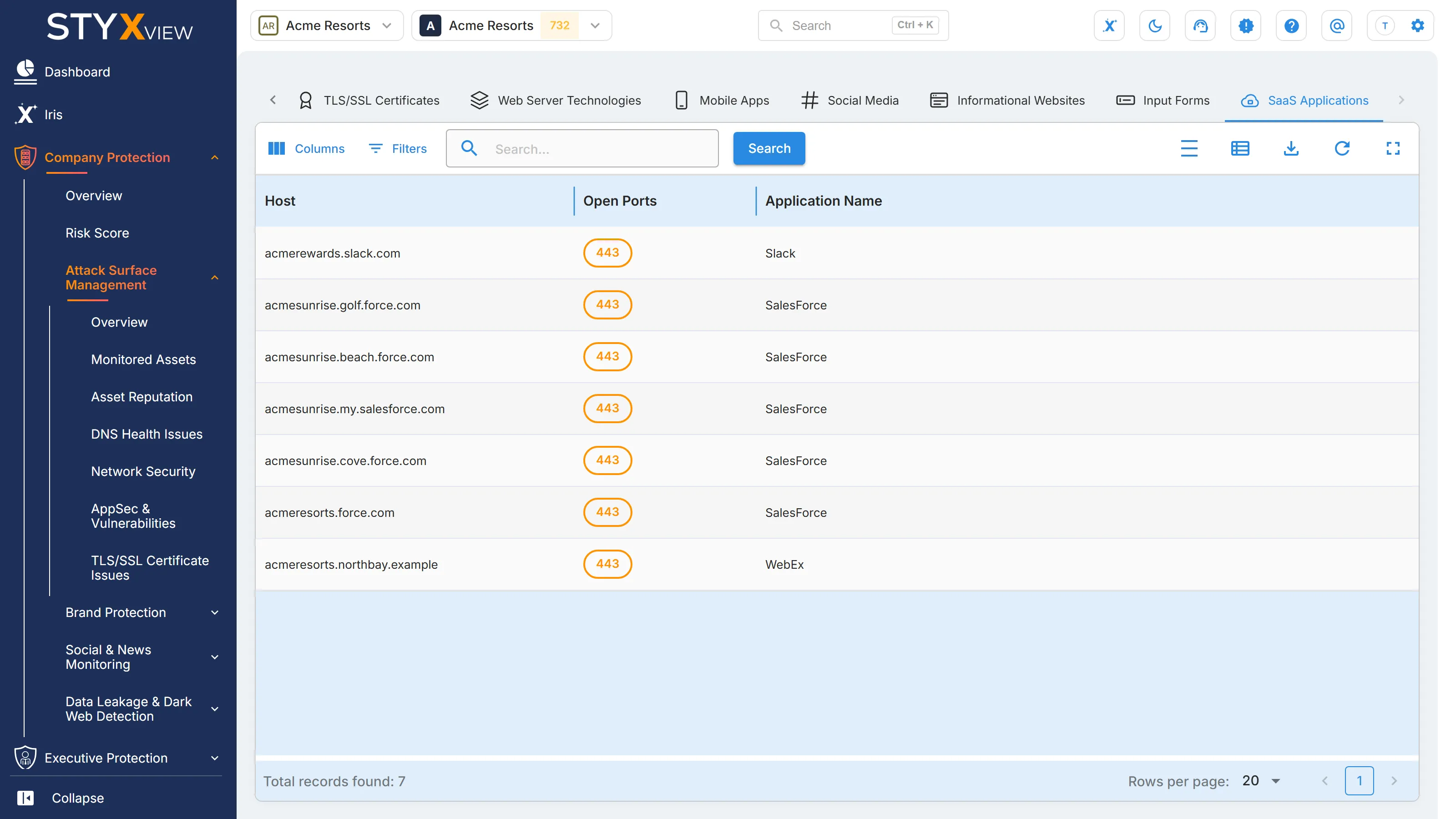Open the Rows per page dropdown

1262,781
